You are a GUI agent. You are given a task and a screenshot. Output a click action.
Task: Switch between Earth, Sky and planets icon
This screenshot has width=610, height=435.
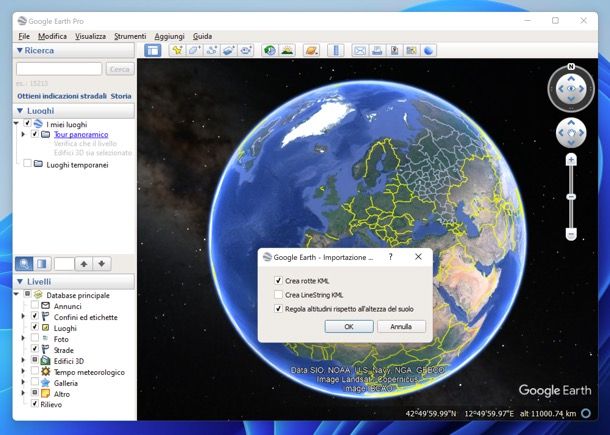(311, 50)
